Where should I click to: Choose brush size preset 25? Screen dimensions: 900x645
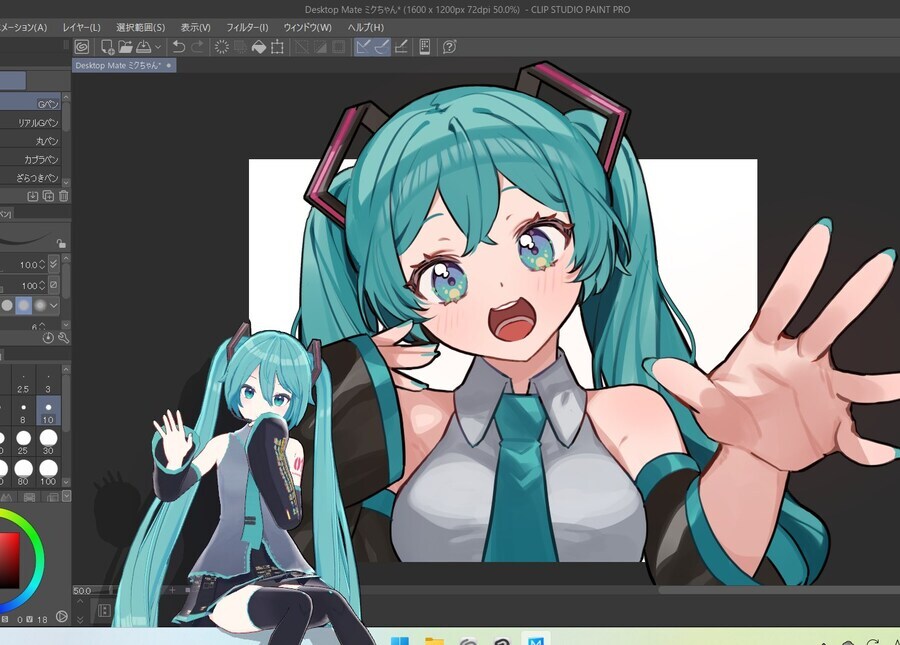click(x=23, y=442)
